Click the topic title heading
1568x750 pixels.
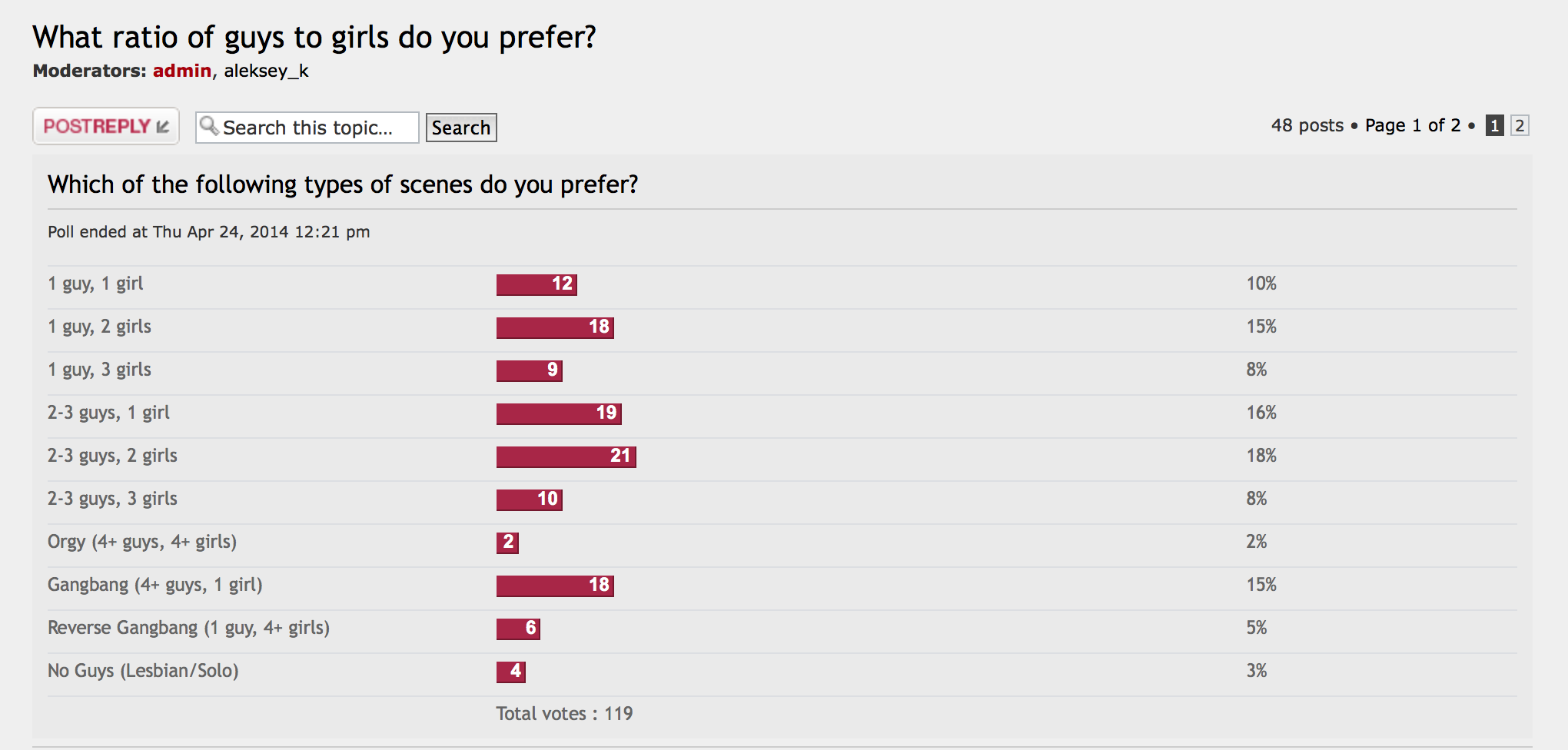click(314, 37)
